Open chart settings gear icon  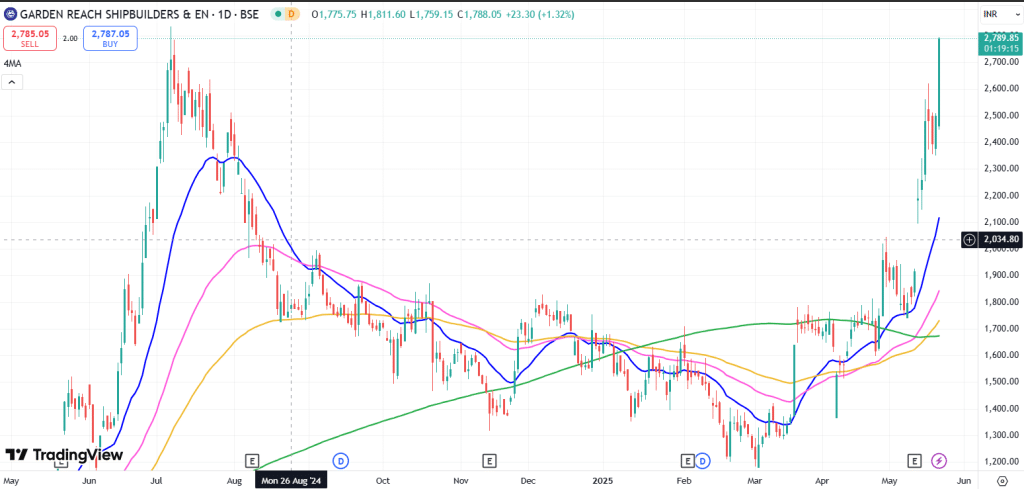point(1002,481)
